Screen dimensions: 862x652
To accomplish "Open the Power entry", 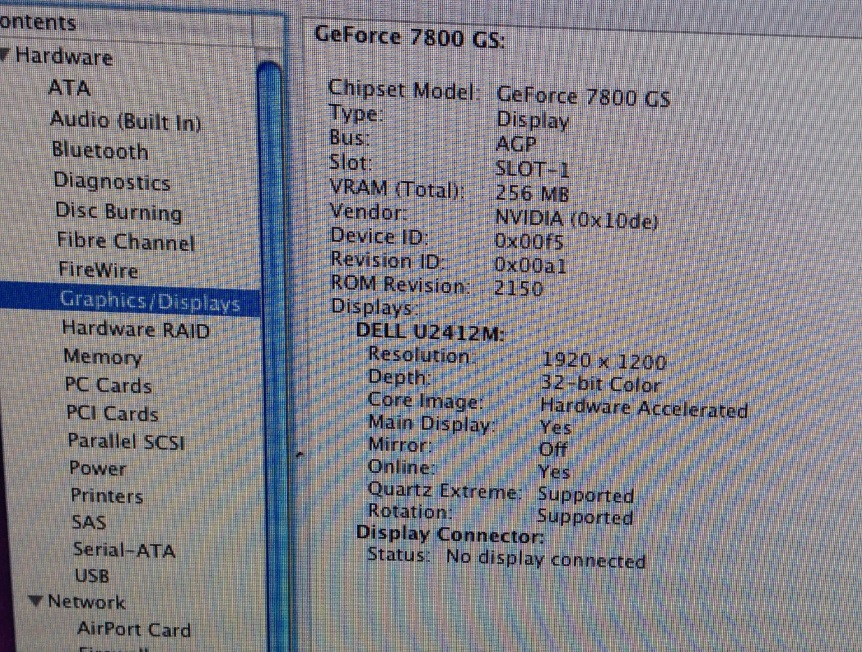I will [x=98, y=468].
